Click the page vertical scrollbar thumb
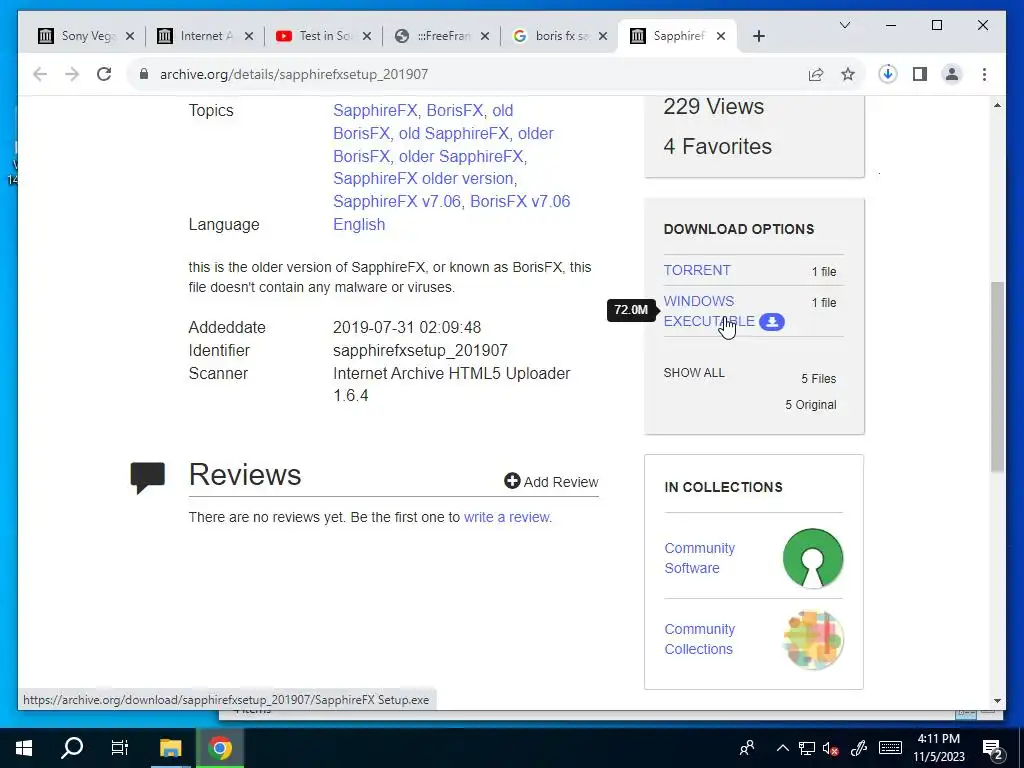This screenshot has height=768, width=1024. click(997, 376)
